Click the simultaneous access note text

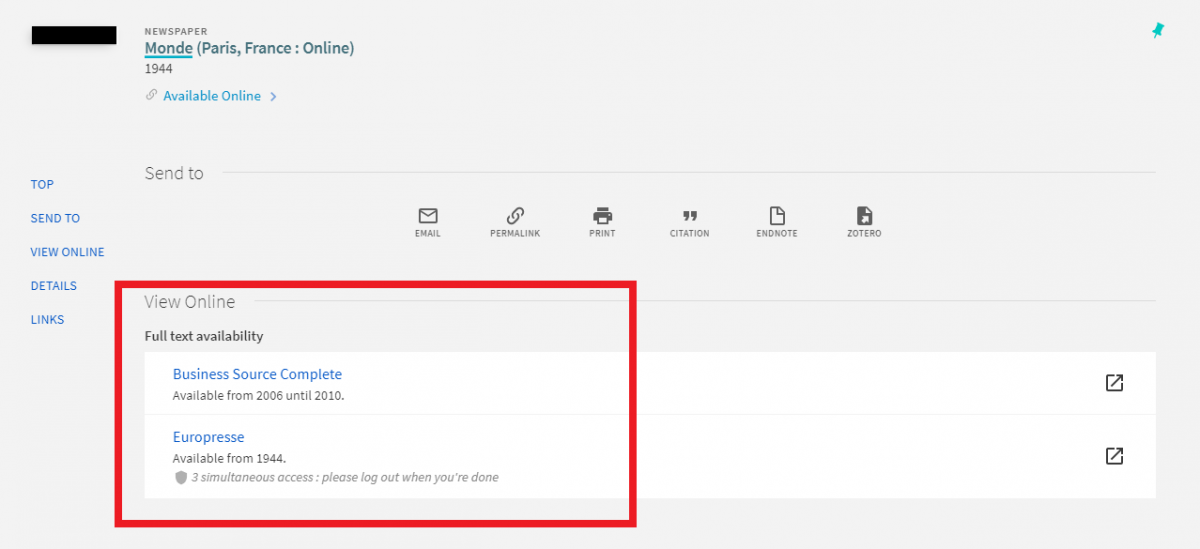(x=345, y=478)
